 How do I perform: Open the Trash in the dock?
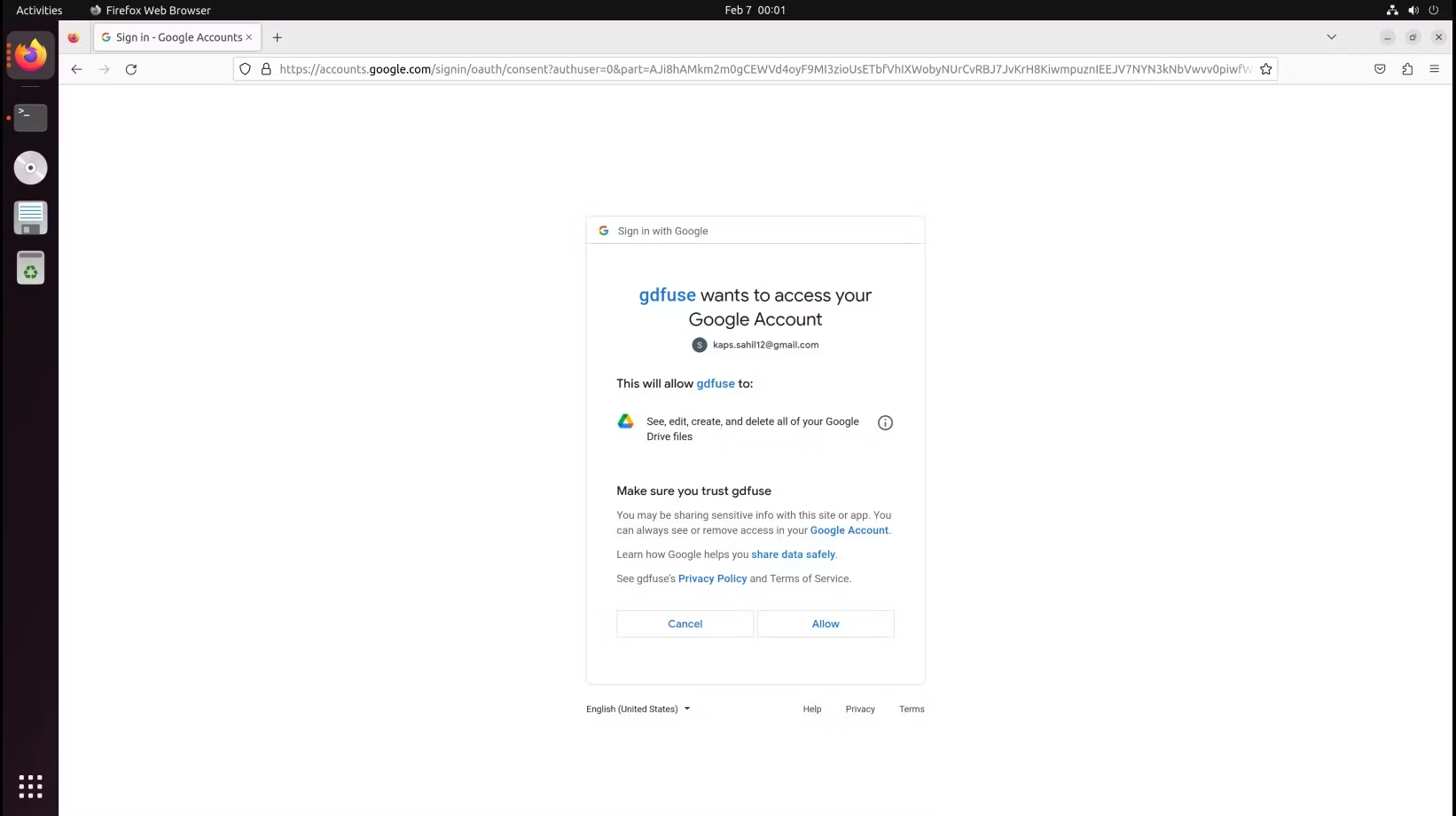point(31,268)
